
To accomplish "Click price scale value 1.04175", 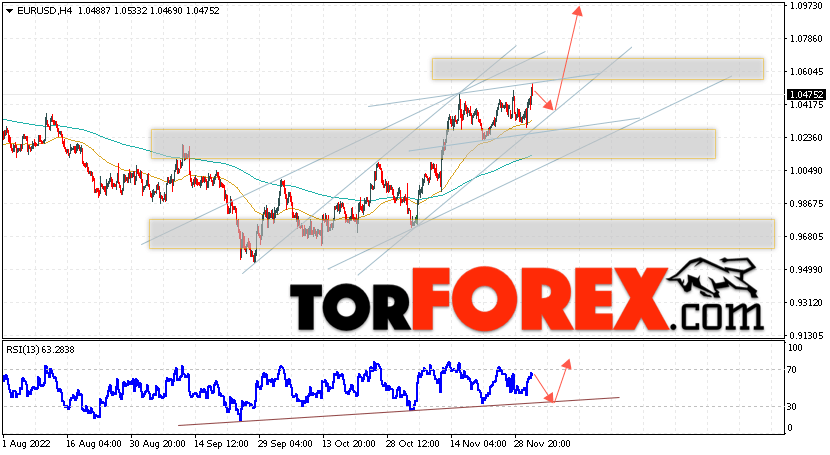I will coord(806,105).
